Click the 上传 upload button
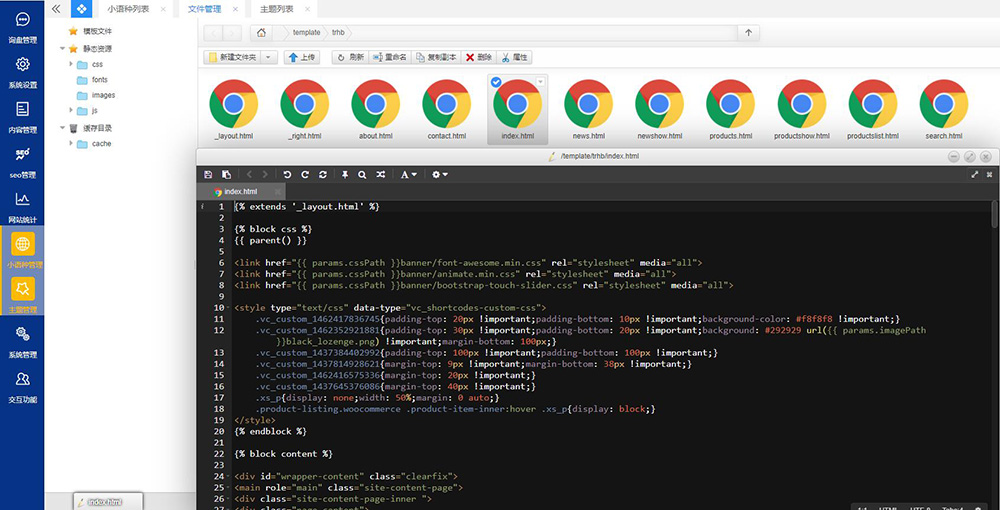 tap(301, 57)
